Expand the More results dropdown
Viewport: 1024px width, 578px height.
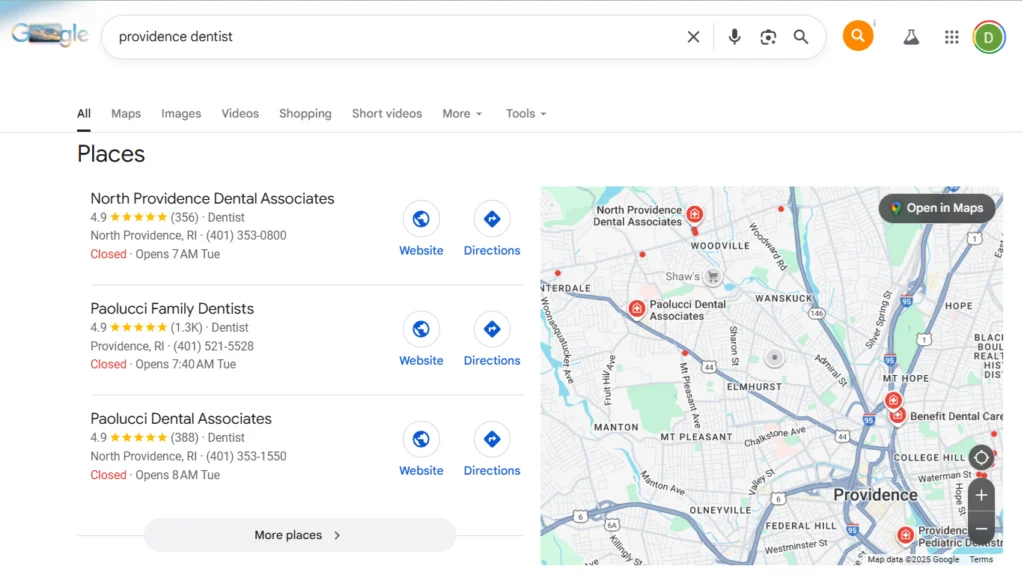point(462,113)
